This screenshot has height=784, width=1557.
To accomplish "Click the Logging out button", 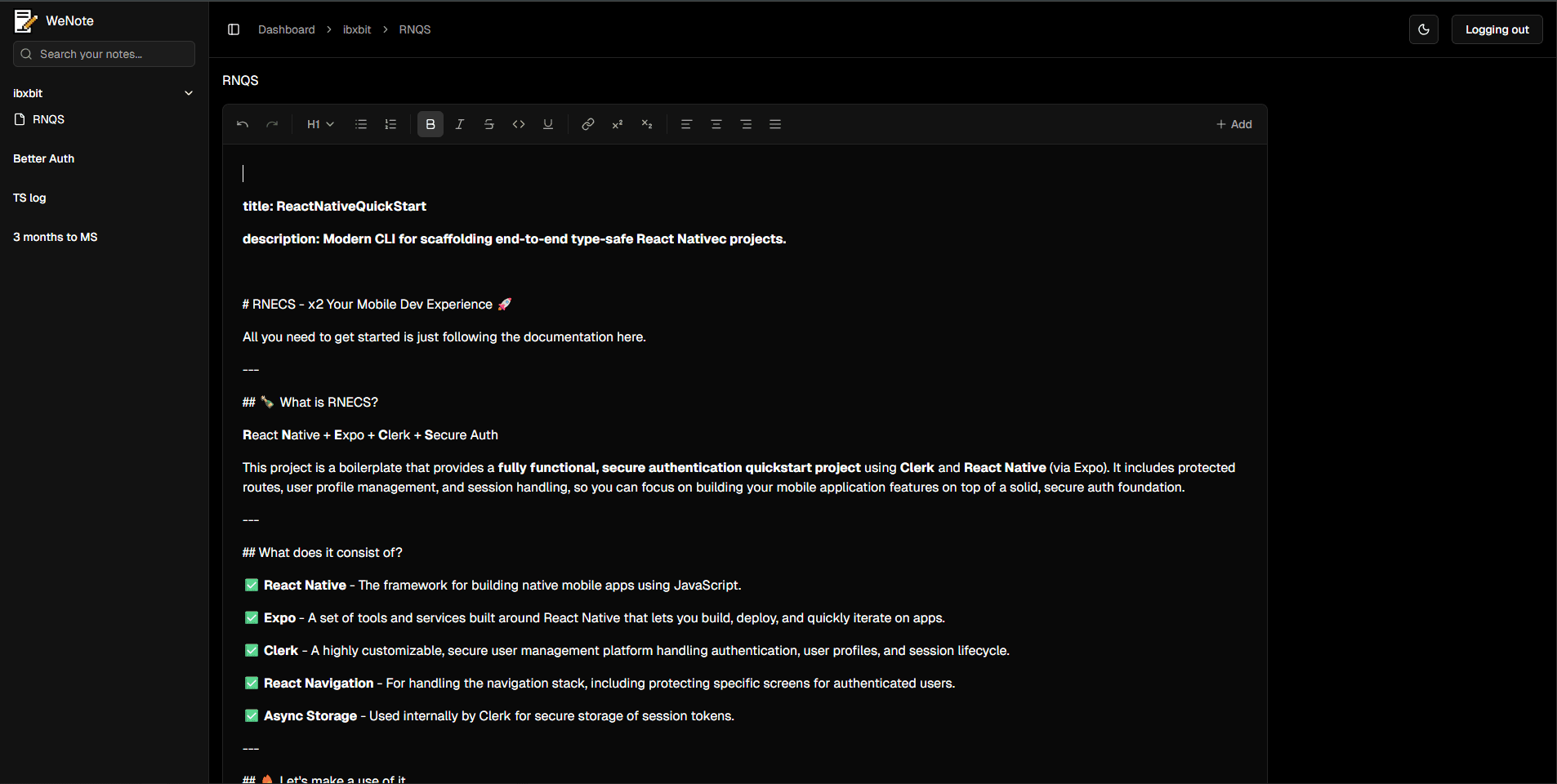I will click(x=1497, y=29).
